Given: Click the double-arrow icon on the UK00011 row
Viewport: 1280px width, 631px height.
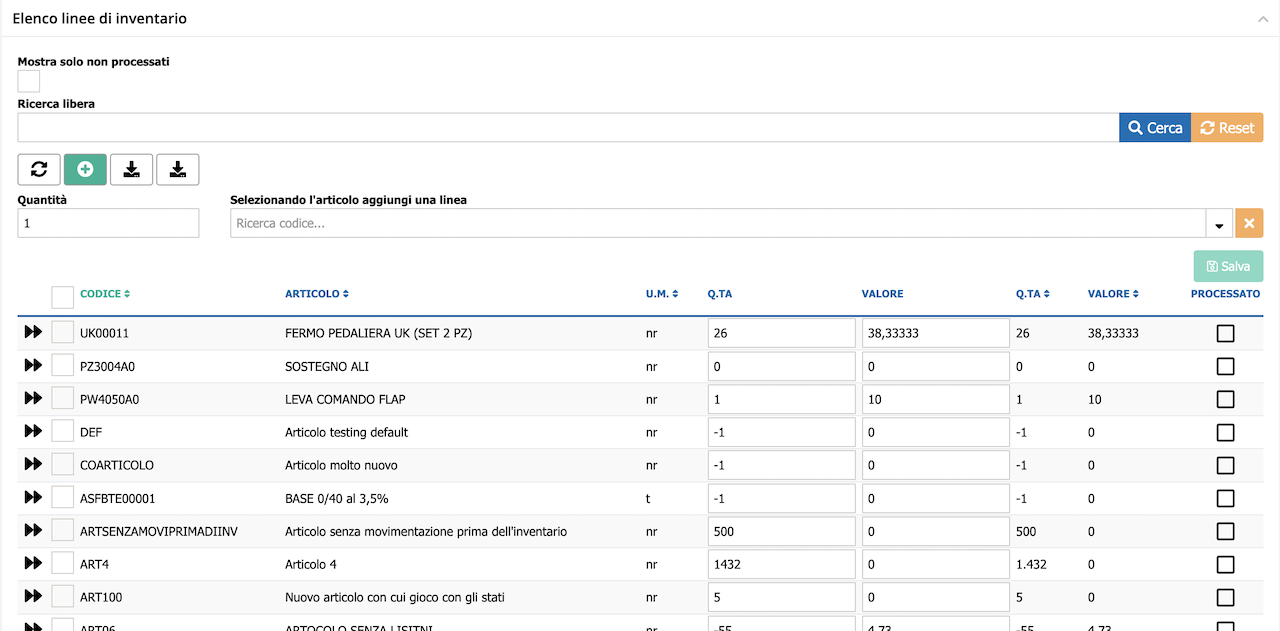Looking at the screenshot, I should pos(33,333).
